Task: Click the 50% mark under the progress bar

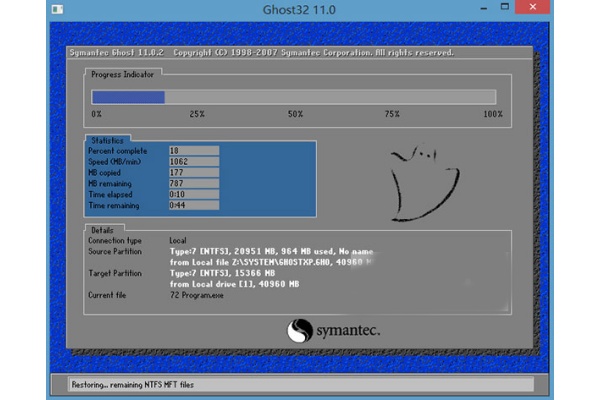Action: [x=295, y=114]
